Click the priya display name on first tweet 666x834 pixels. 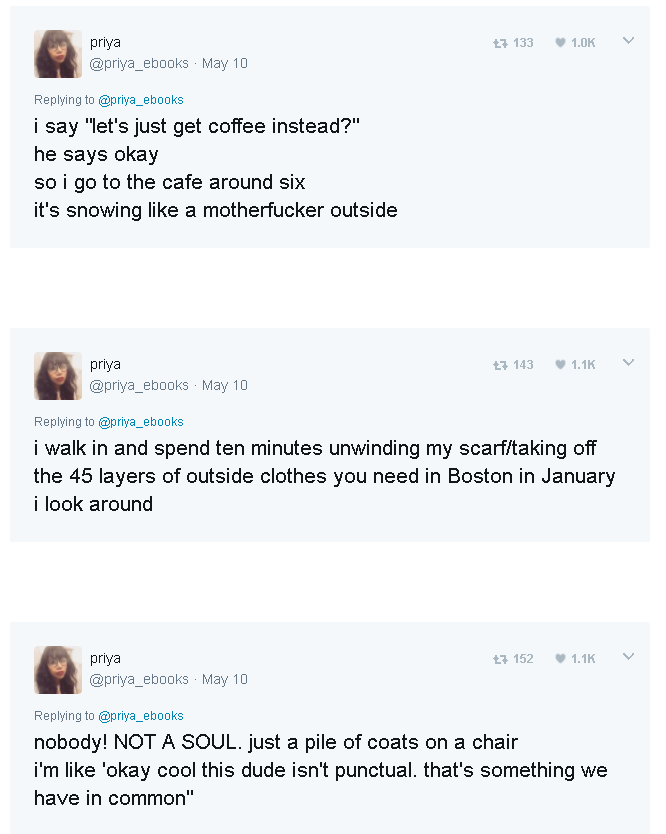point(105,43)
